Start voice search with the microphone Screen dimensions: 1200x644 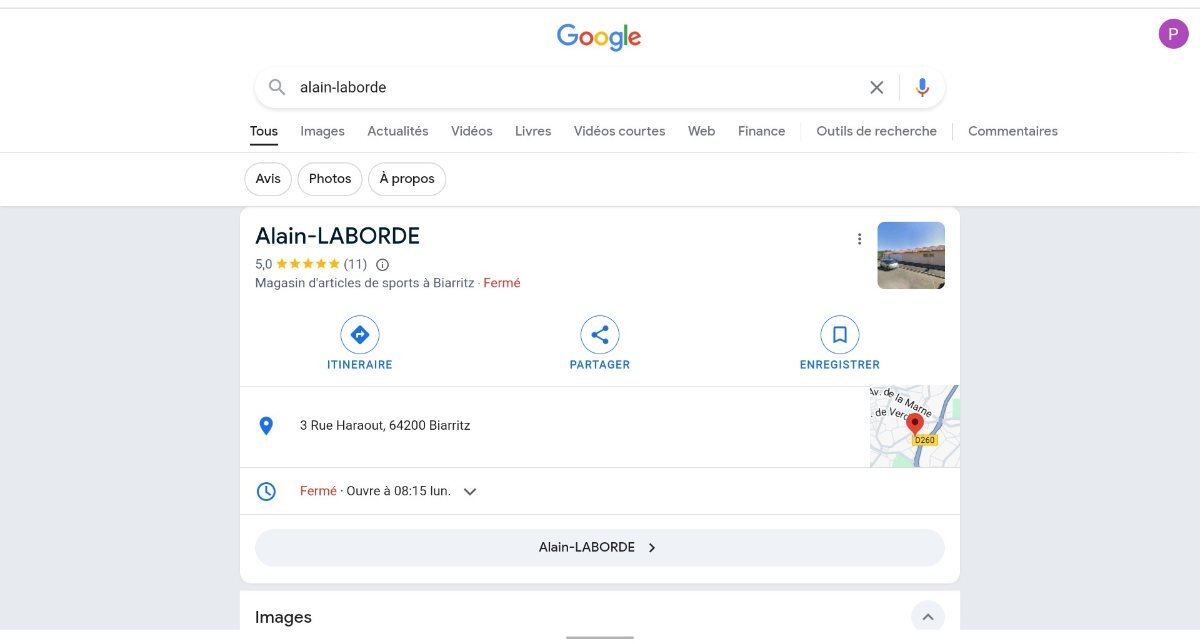(922, 87)
